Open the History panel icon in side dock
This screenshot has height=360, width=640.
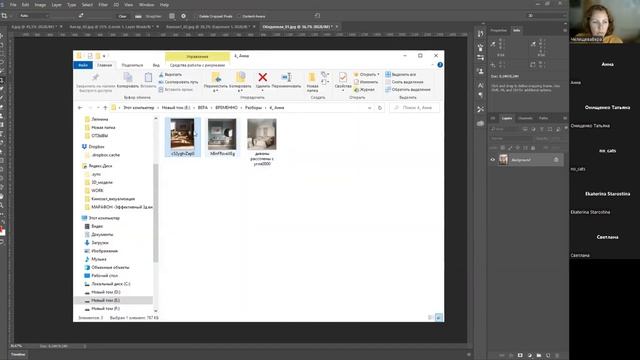(480, 33)
